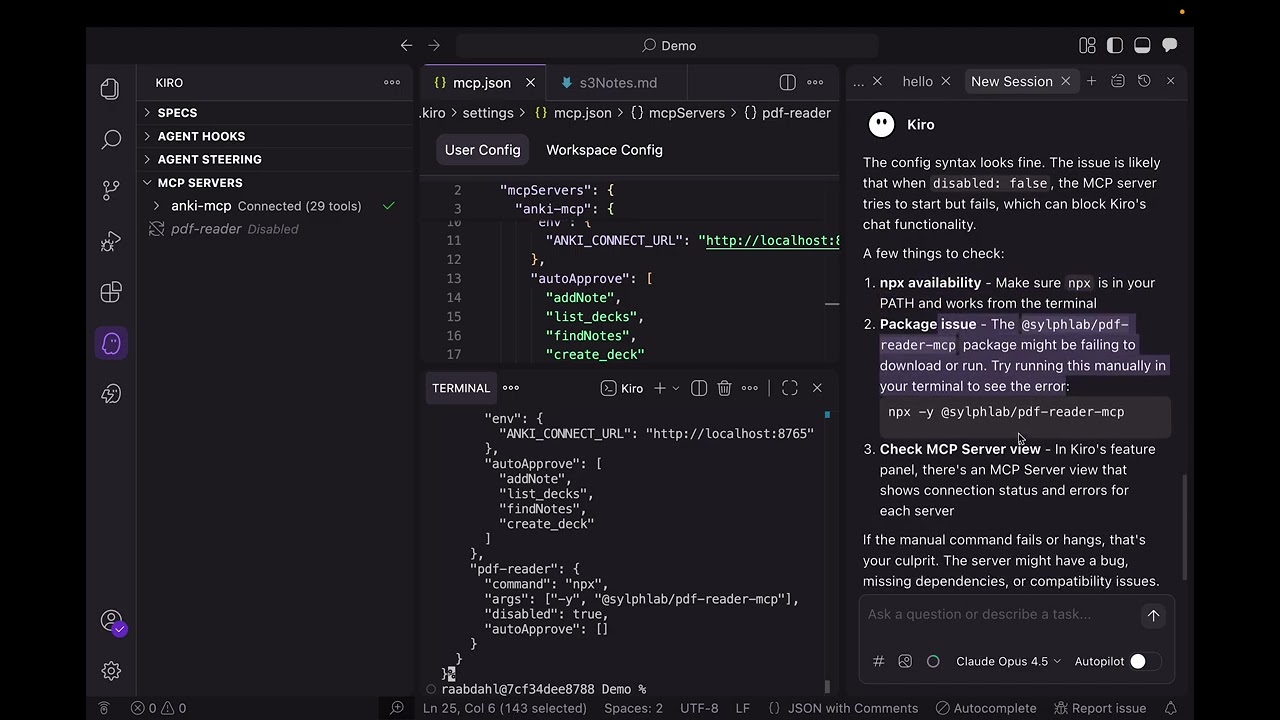Screen dimensions: 1280x720
Task: Open the localhost ANKI_CONNECT_URL link in editor
Action: tap(772, 240)
